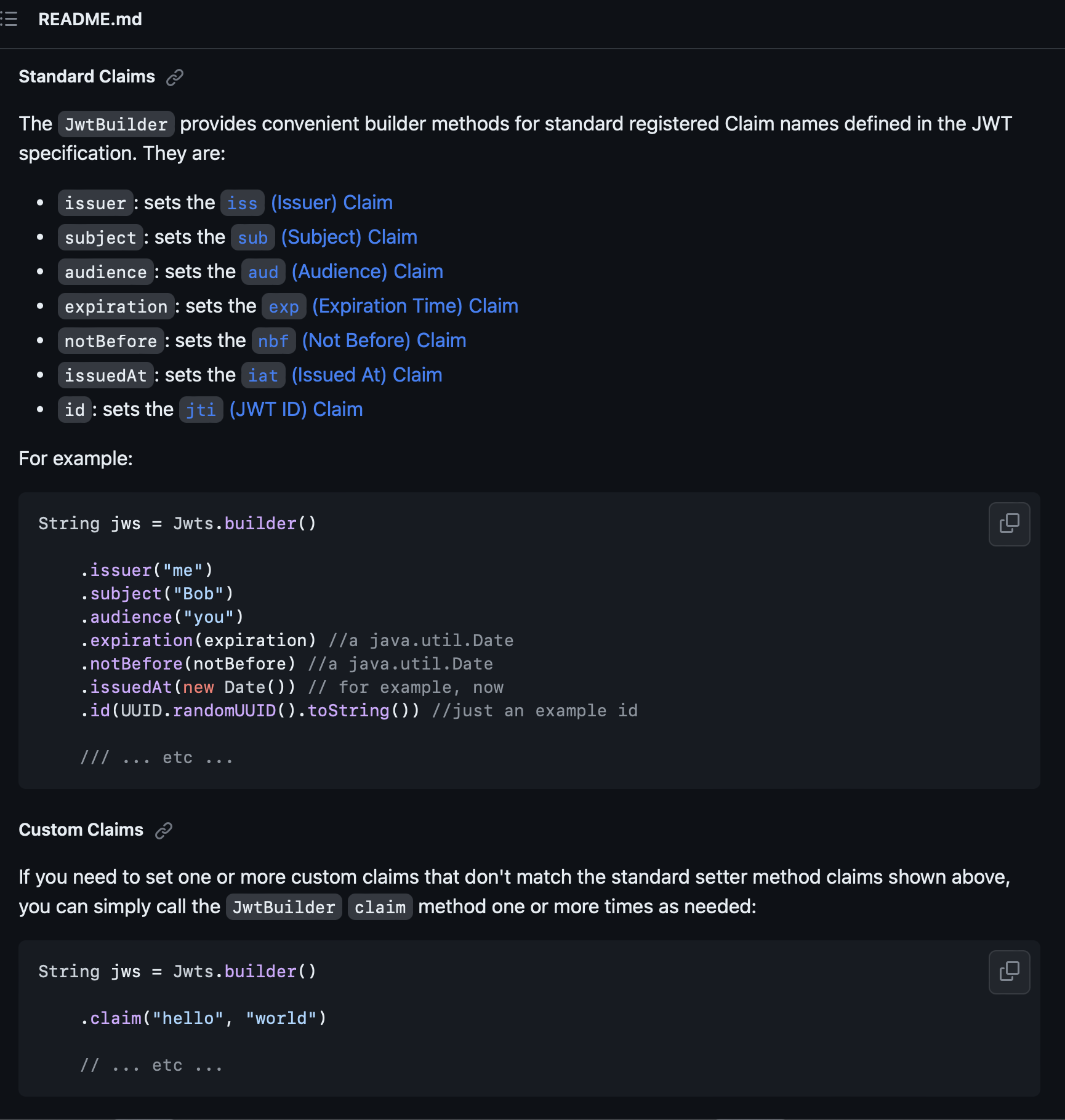Click the Standard Claims heading text

point(87,77)
